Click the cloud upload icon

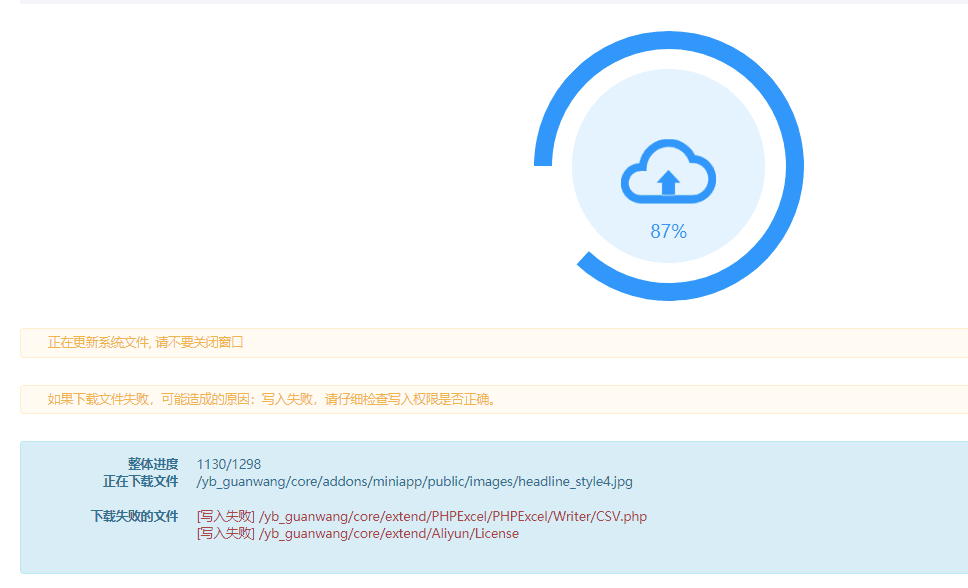pyautogui.click(x=668, y=172)
